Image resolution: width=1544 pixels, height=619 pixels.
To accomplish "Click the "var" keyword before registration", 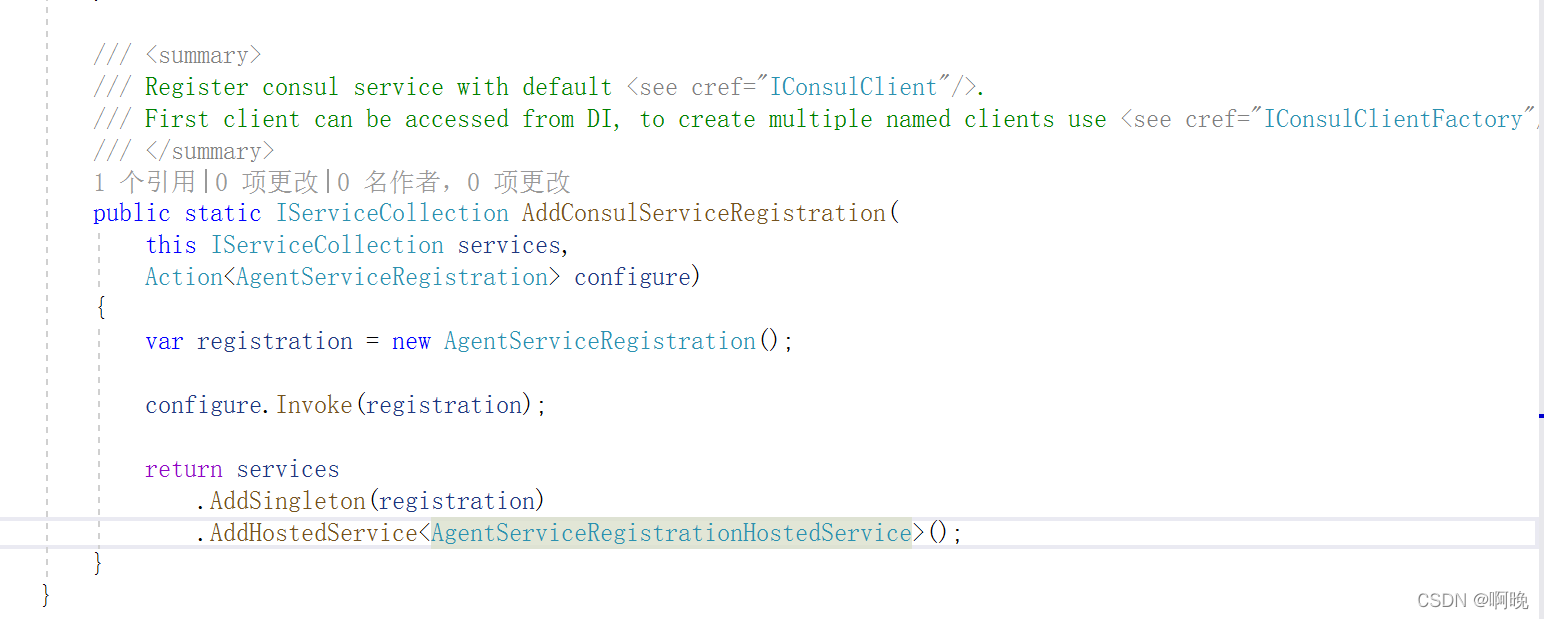I will (164, 341).
